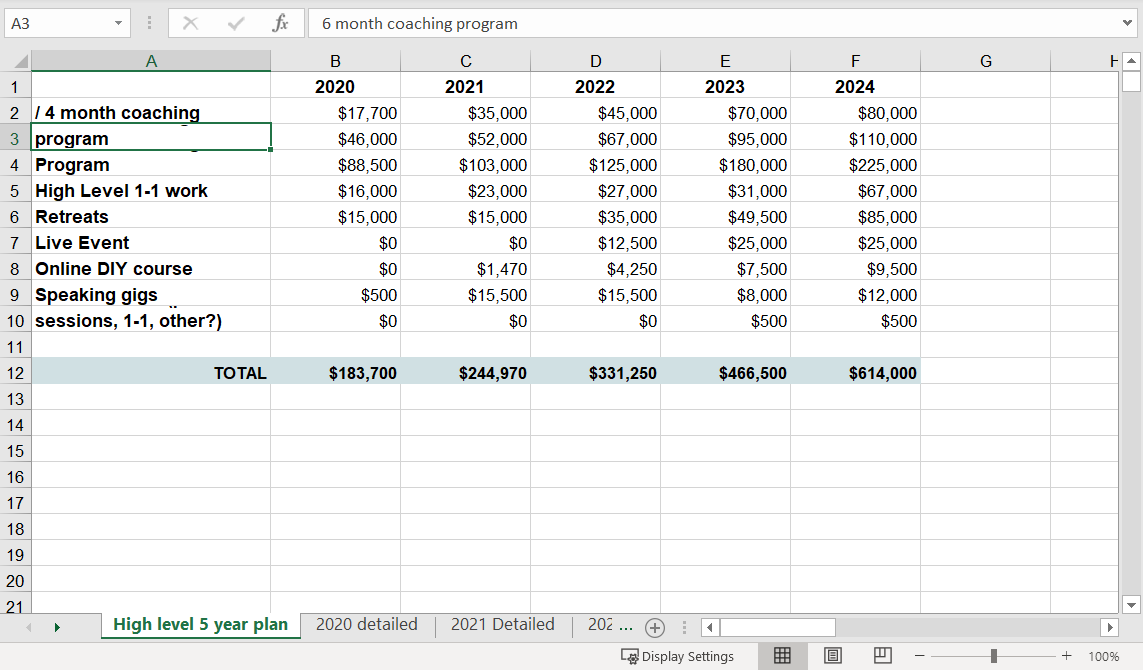
Task: Click the zoom out minus icon
Action: coord(919,656)
